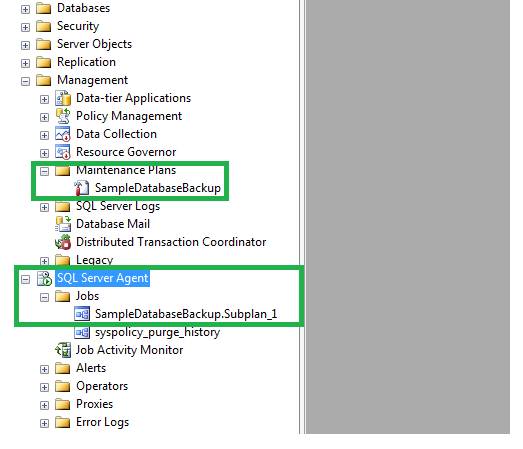Click the Replication folder icon
The image size is (523, 449).
[x=43, y=62]
